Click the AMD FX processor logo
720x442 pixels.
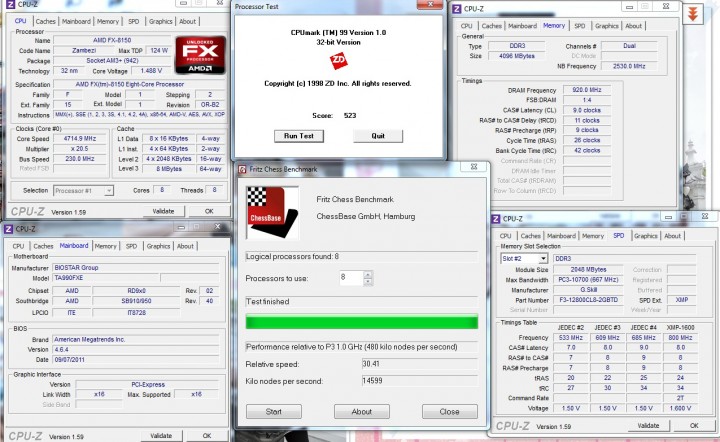tap(200, 55)
